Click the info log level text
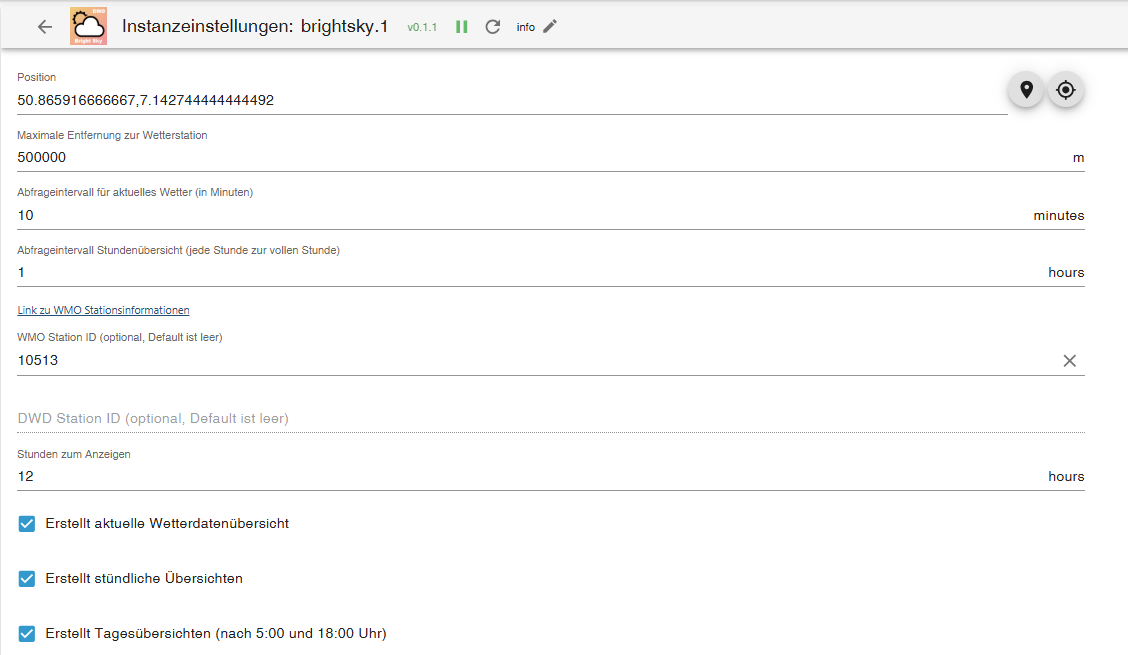Viewport: 1128px width, 655px height. [526, 27]
